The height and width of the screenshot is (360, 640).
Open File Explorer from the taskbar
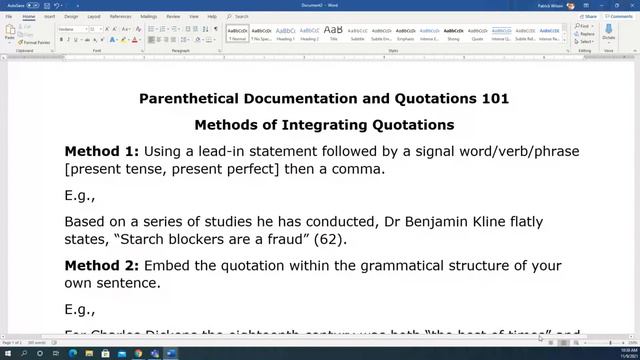[x=89, y=353]
